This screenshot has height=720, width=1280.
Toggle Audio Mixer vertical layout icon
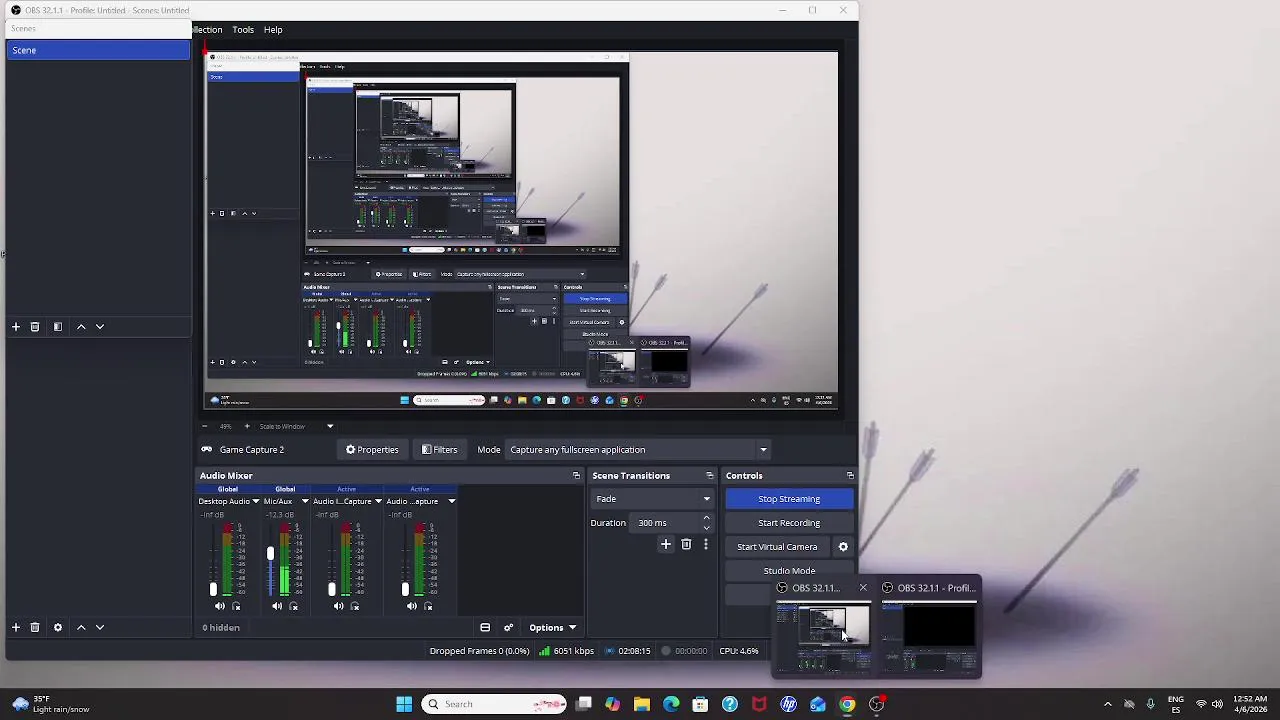[x=485, y=628]
